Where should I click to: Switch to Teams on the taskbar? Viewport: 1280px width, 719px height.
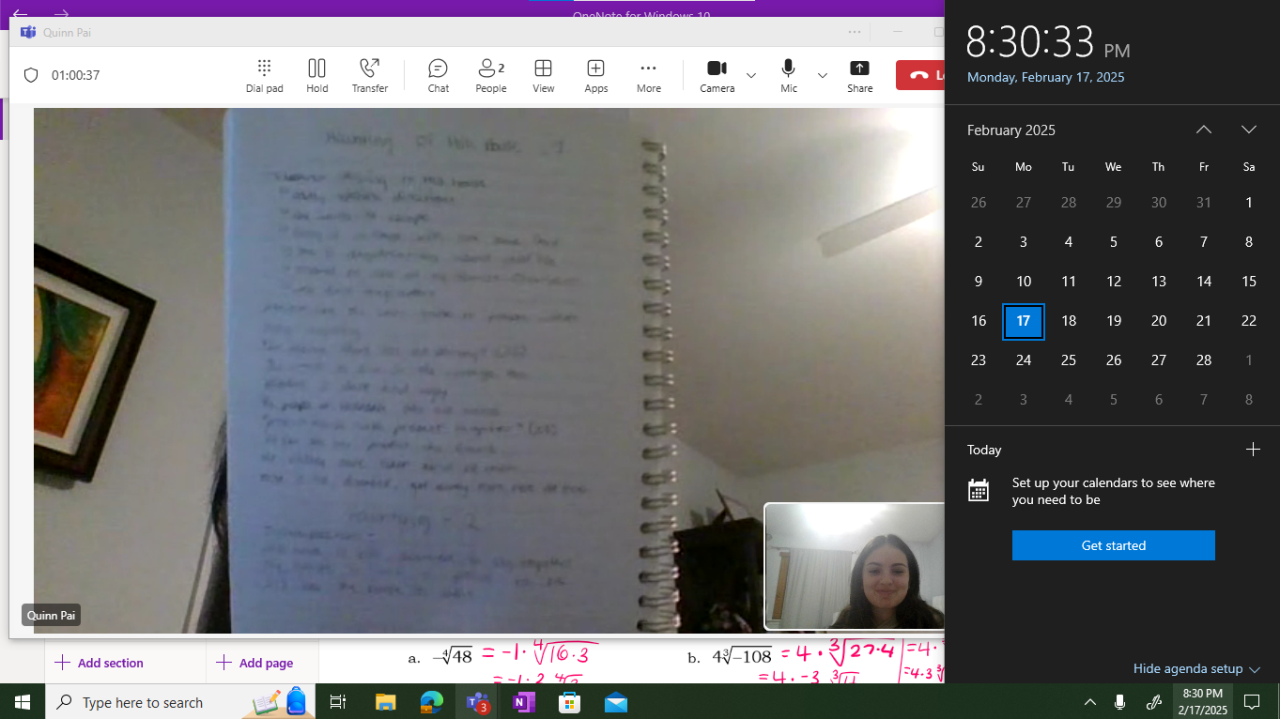click(477, 702)
